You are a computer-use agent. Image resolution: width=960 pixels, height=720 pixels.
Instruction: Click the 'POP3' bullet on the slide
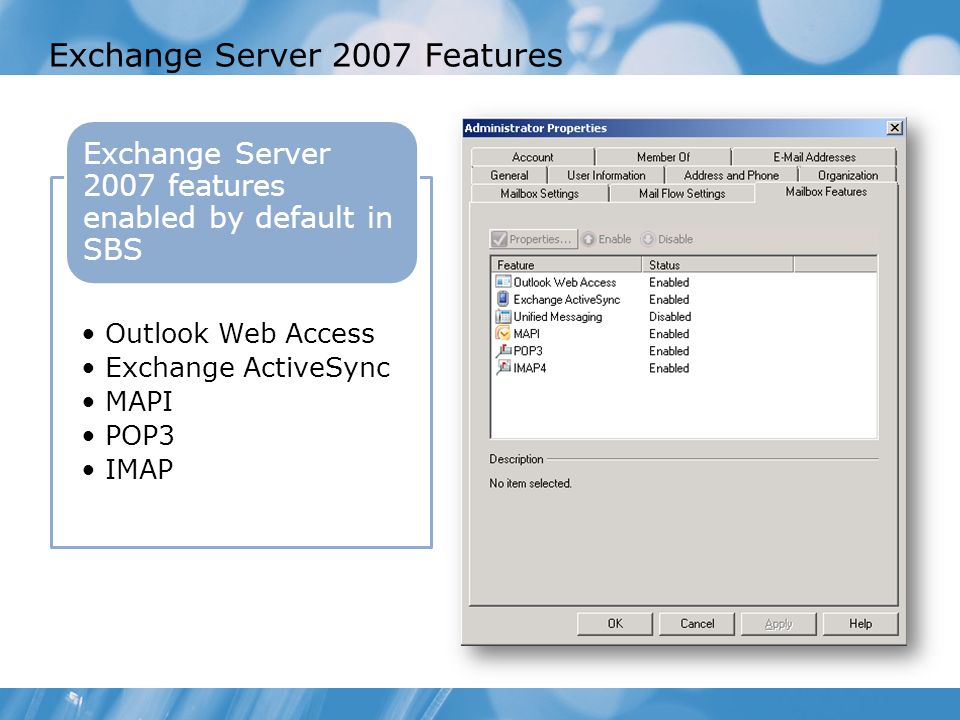[140, 436]
